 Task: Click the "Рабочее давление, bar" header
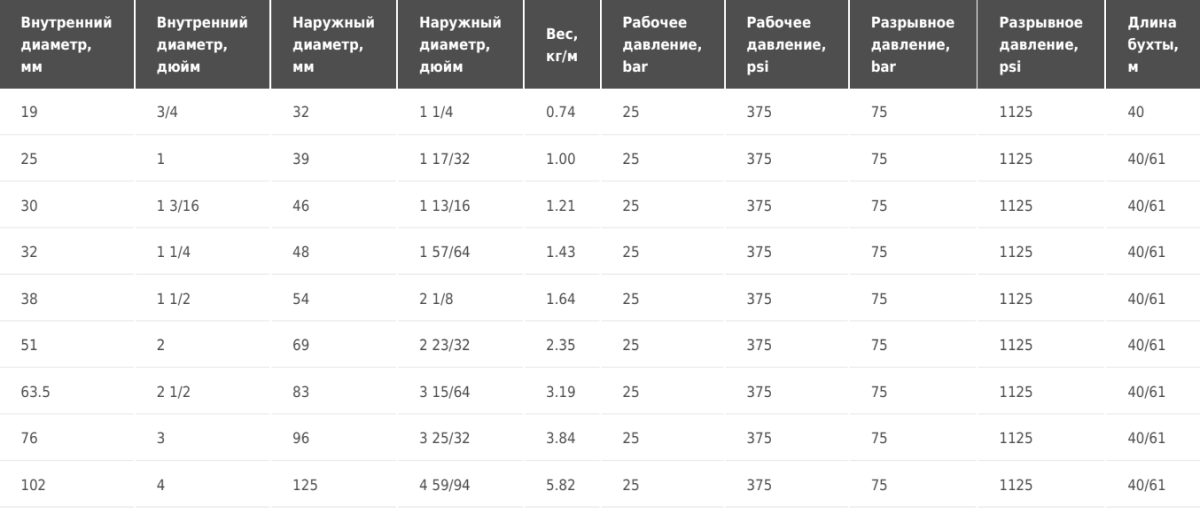point(664,45)
